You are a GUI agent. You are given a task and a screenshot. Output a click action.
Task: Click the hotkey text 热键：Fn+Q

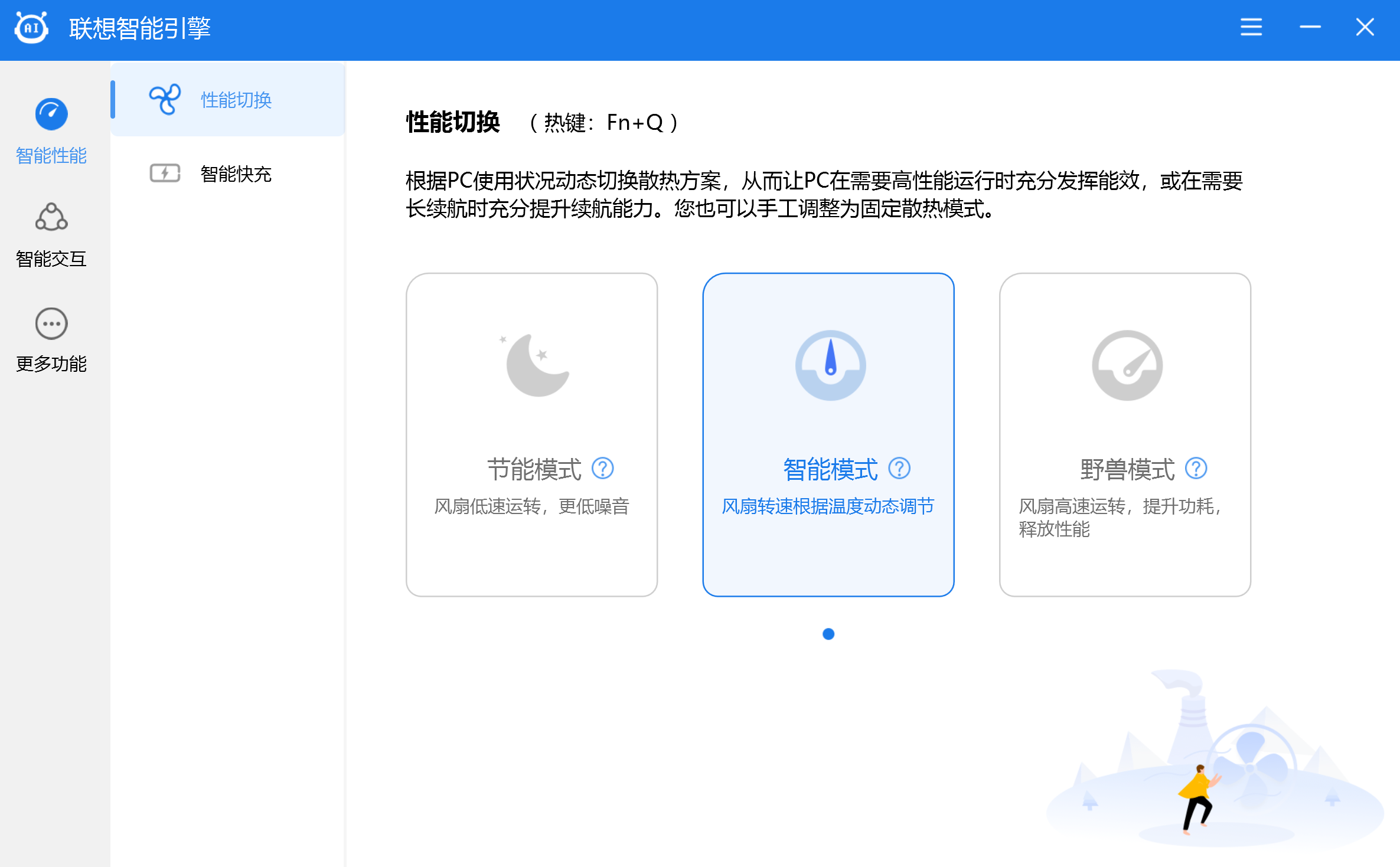605,123
